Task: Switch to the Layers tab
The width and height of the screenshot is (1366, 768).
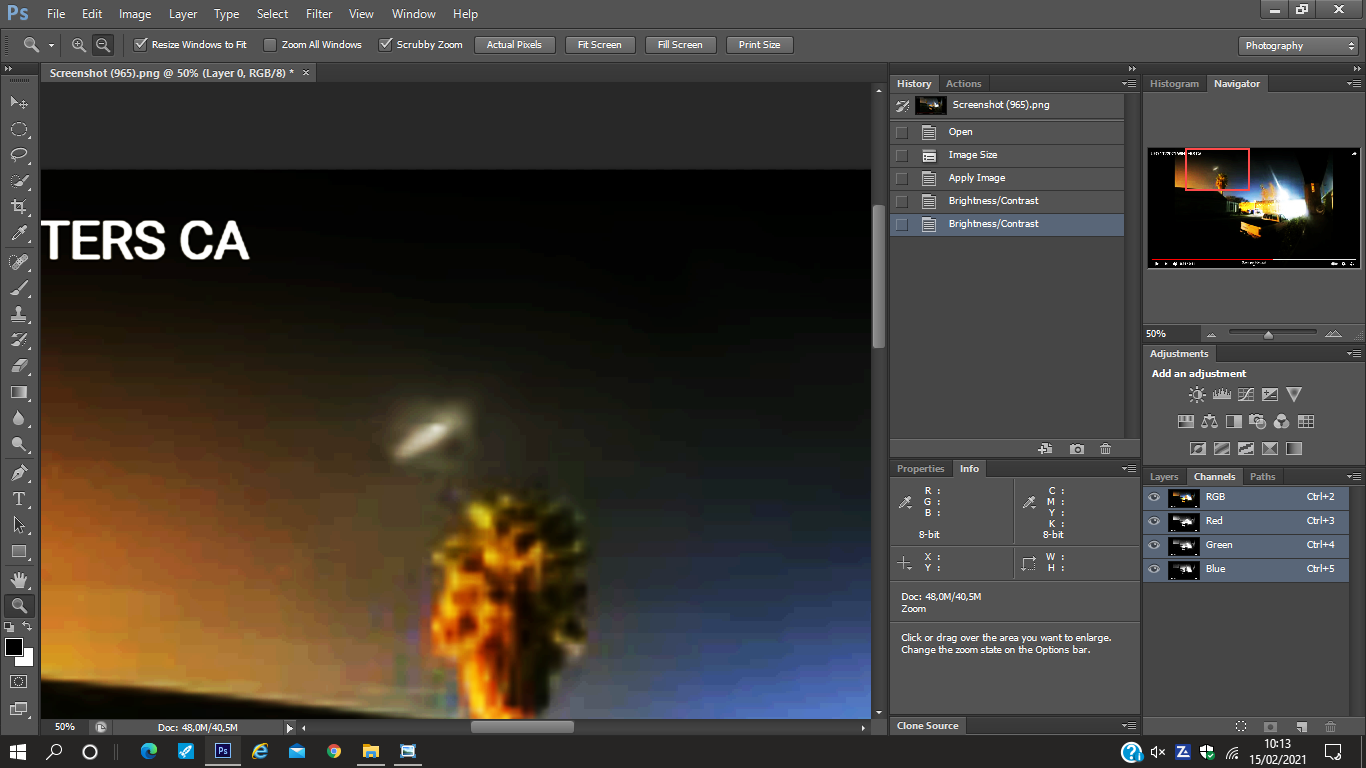Action: [1164, 477]
